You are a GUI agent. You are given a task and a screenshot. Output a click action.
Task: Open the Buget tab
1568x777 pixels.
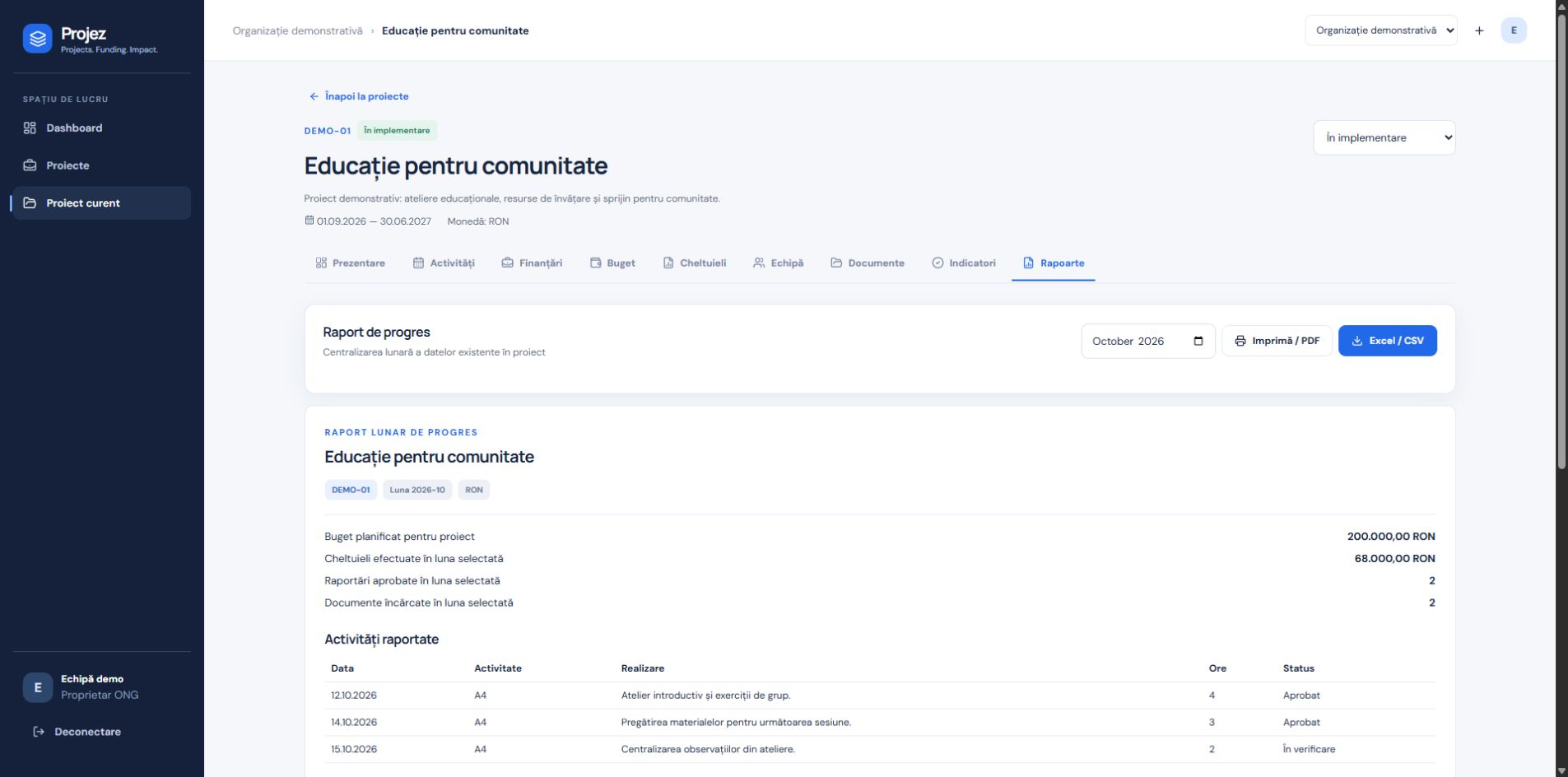(x=612, y=263)
